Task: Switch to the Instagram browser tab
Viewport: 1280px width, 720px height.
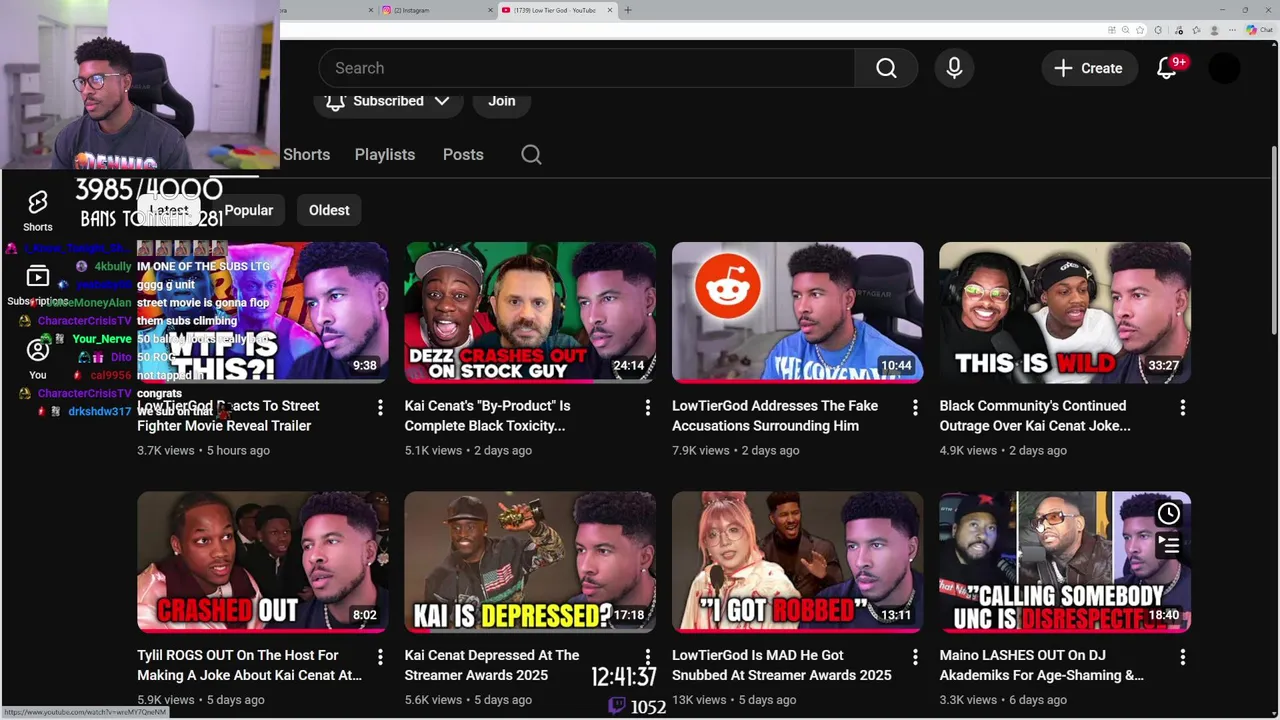Action: tap(435, 10)
